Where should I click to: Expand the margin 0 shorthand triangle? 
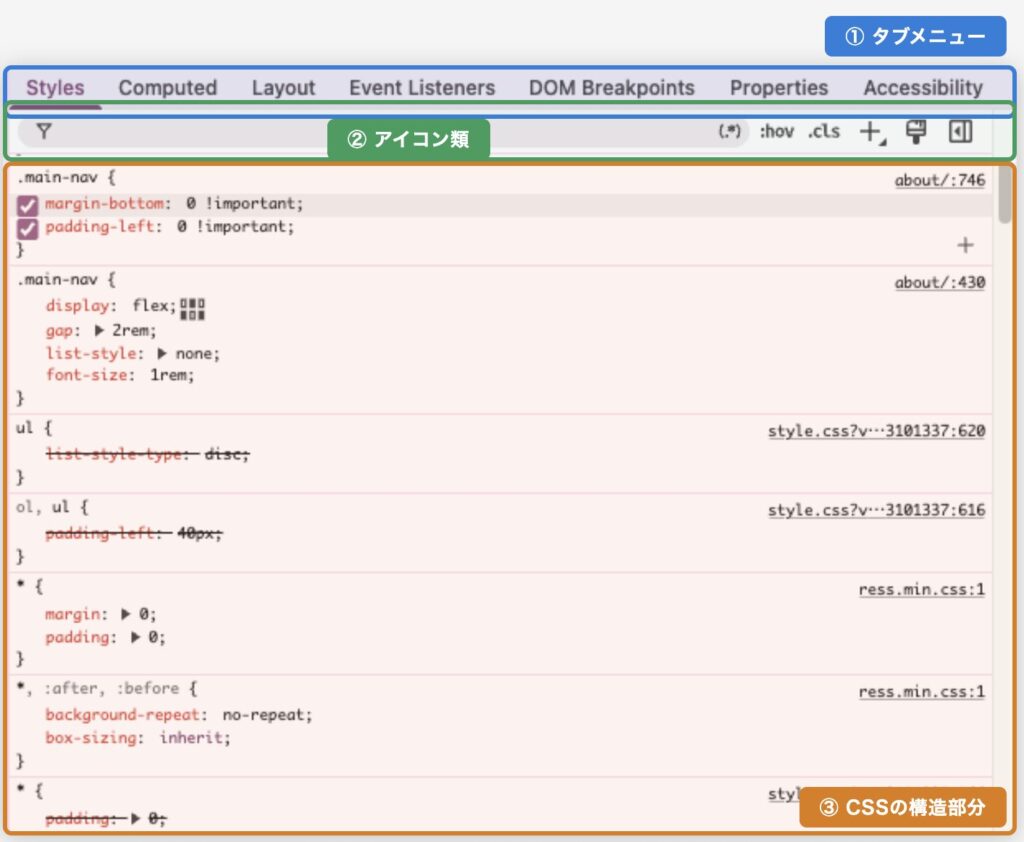coord(125,614)
